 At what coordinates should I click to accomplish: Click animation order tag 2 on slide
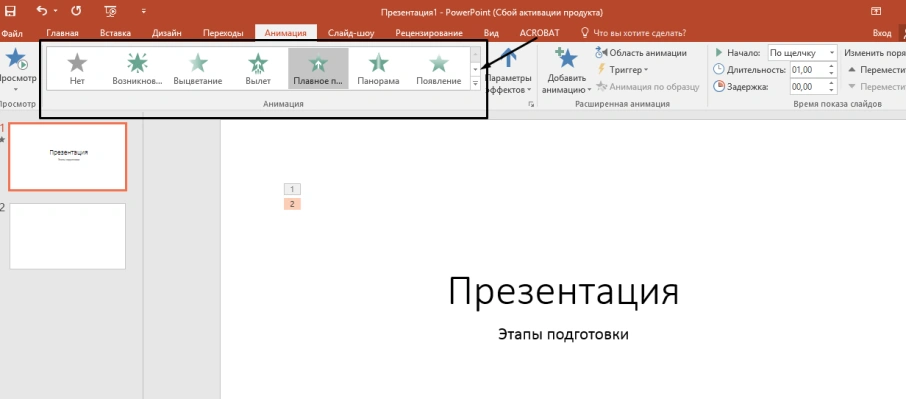pyautogui.click(x=292, y=204)
